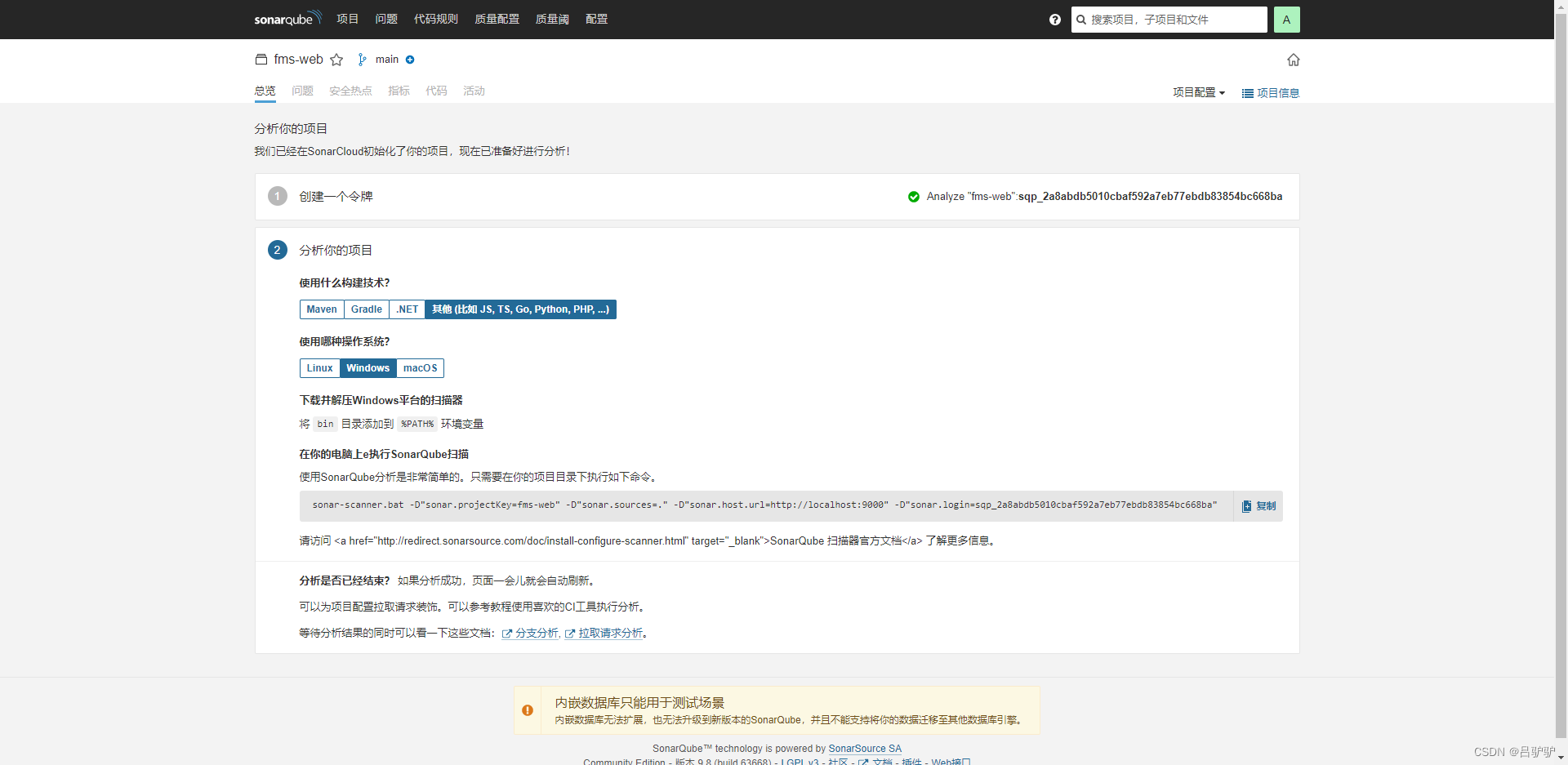
Task: Click the 分析是否已经结束? text
Action: [x=344, y=580]
